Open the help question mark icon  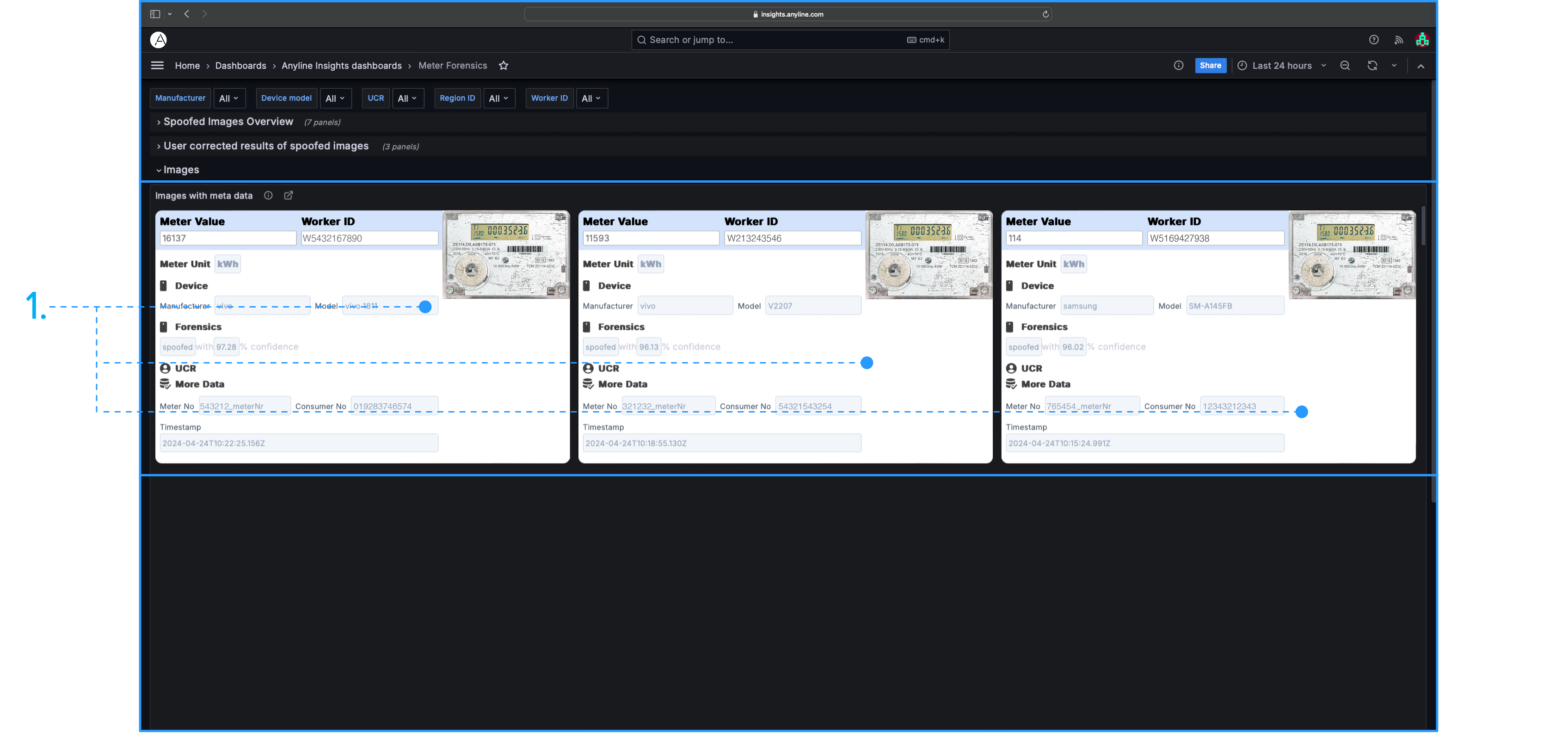(x=1374, y=40)
